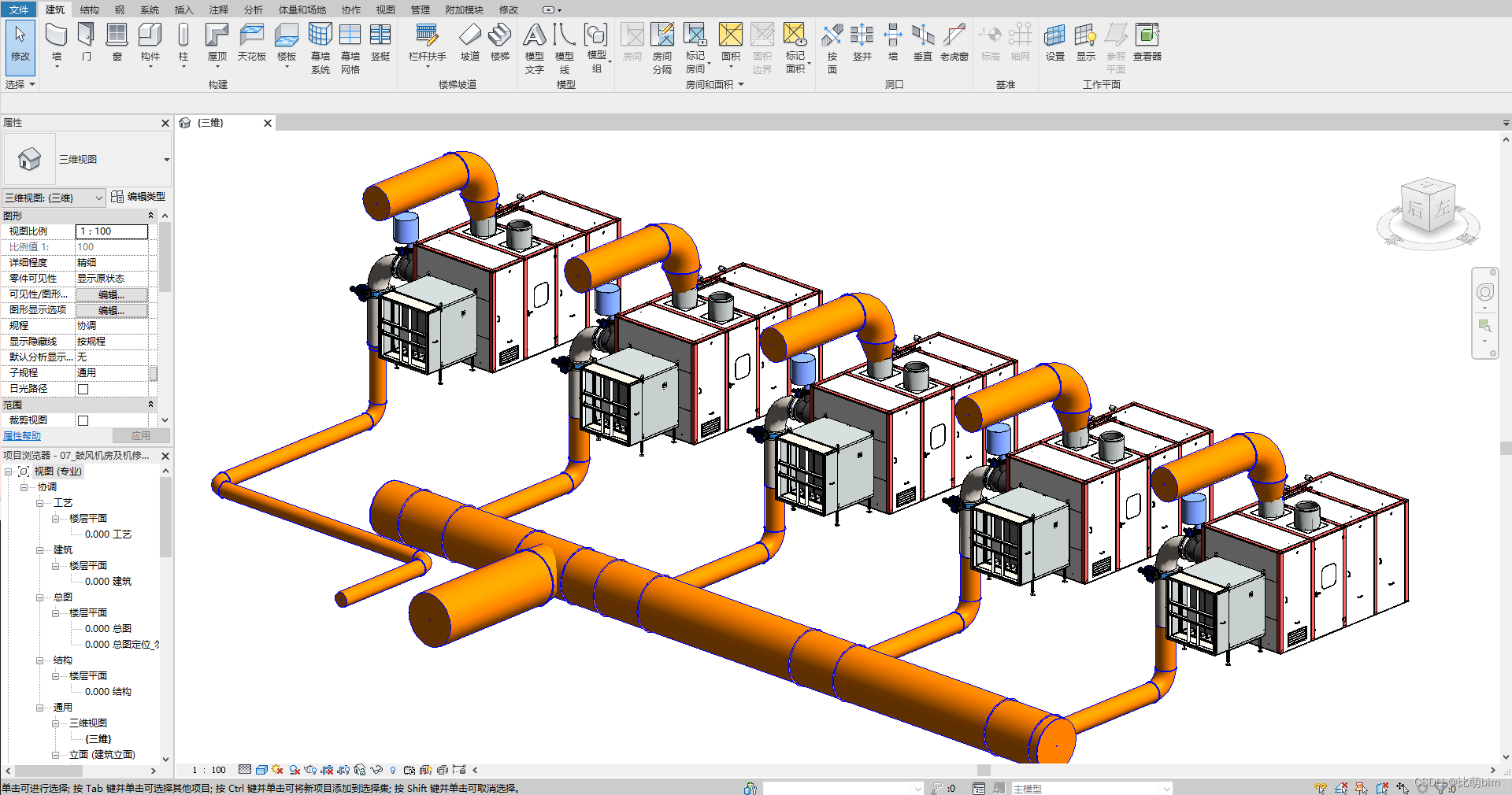Pick the Window tool
The image size is (1512, 795).
coord(117,43)
